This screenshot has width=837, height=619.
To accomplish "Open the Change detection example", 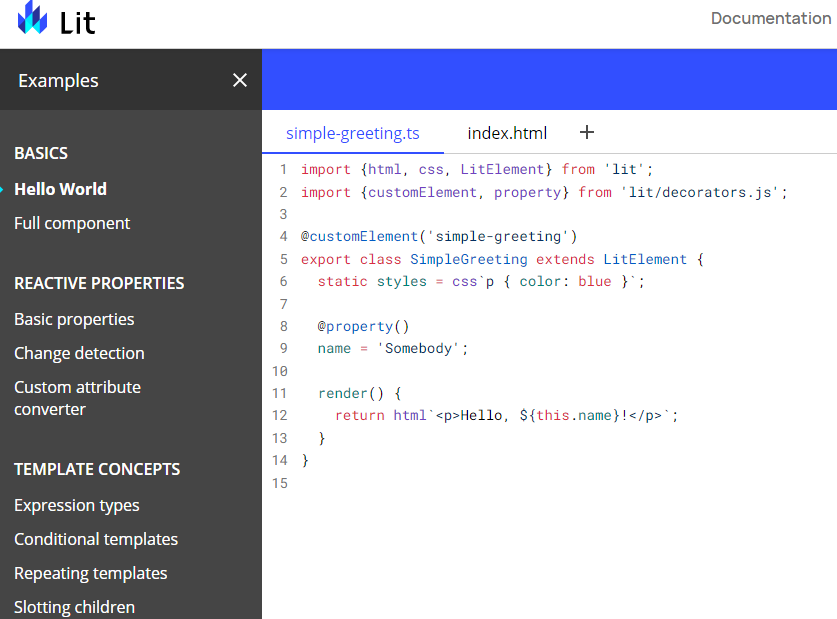I will (x=79, y=353).
